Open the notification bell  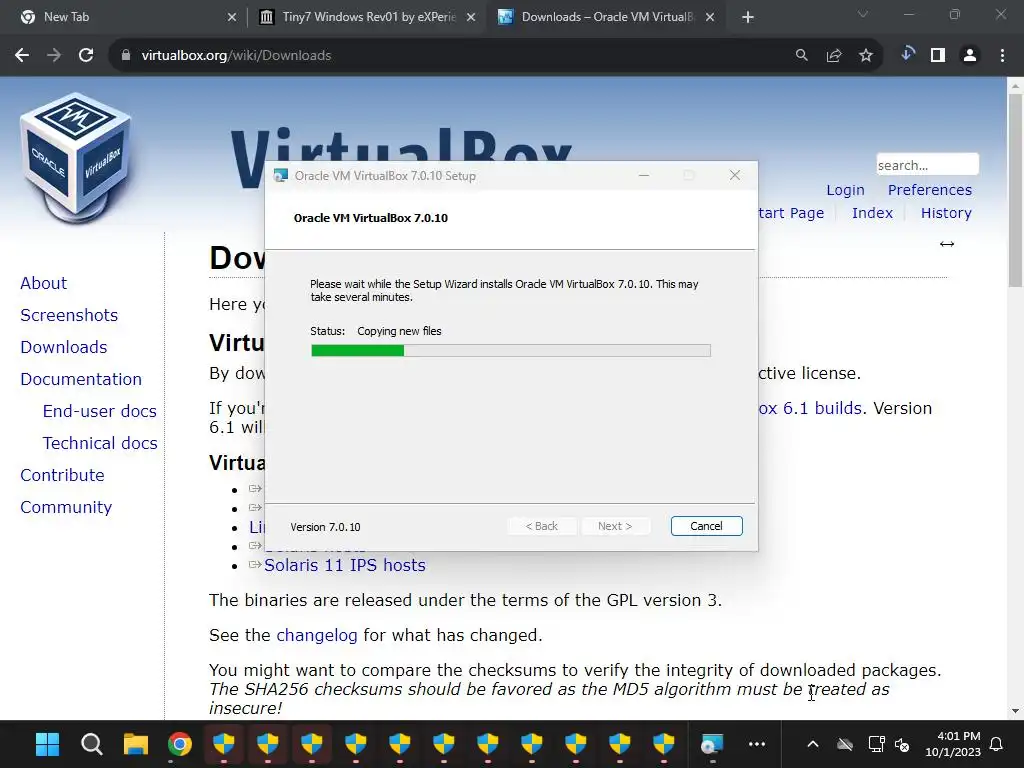[x=997, y=744]
